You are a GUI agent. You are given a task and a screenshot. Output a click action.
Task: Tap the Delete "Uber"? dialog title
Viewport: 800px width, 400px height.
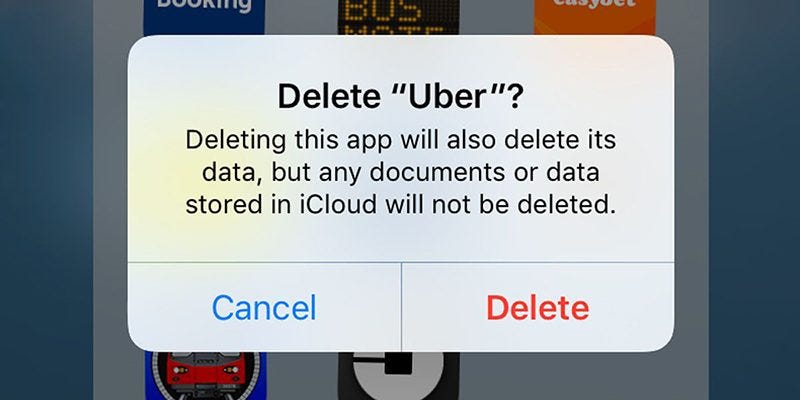coord(400,97)
